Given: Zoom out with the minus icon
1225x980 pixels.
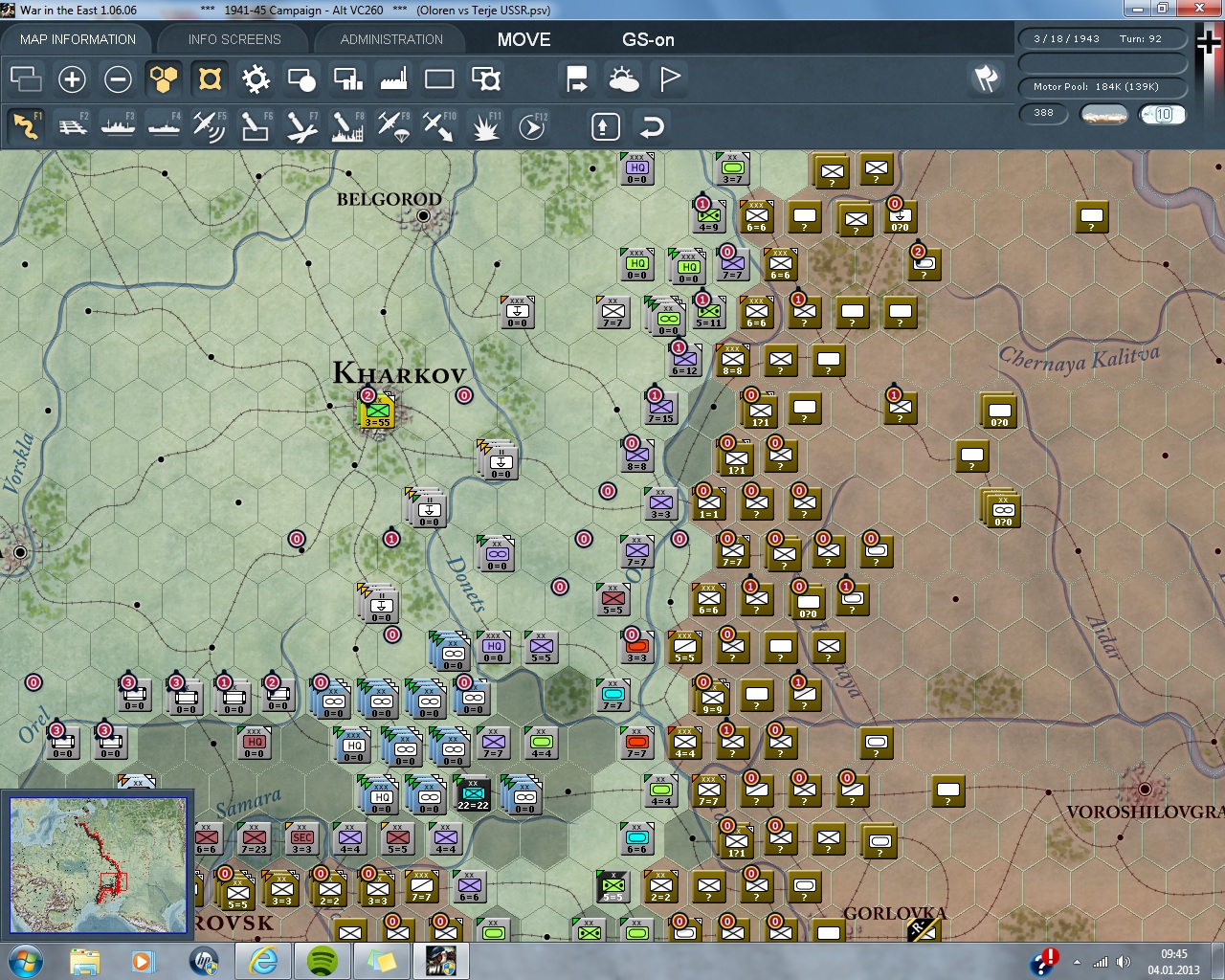Looking at the screenshot, I should click(118, 79).
